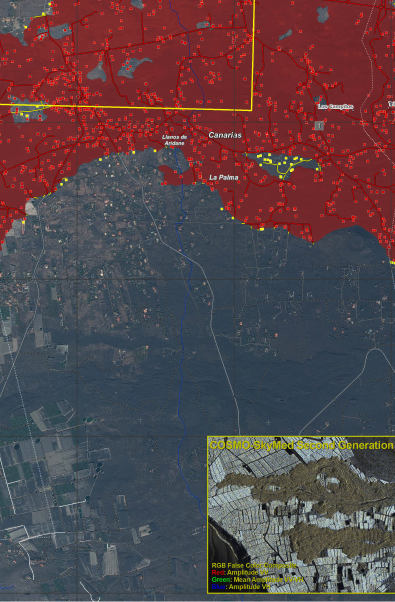395x602 pixels.
Task: Click the Llanos de Aridane place label
Action: point(174,140)
